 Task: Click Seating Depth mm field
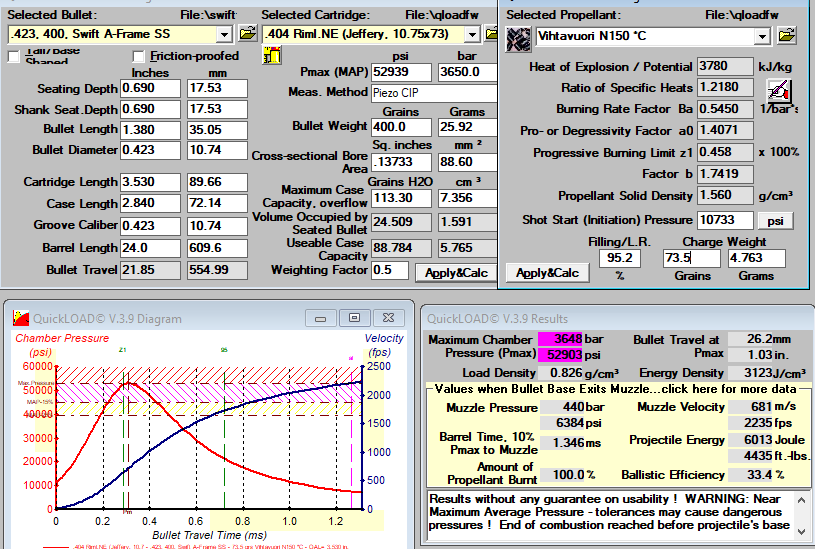[217, 88]
